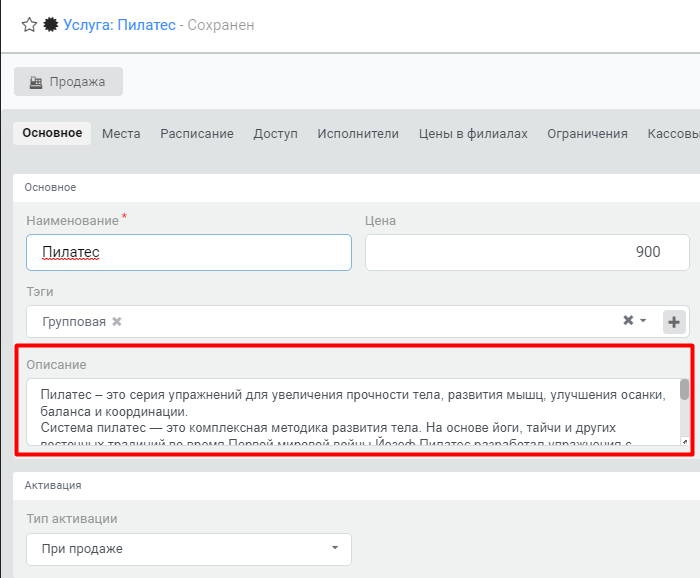Image resolution: width=700 pixels, height=578 pixels.
Task: Open the Расписание tab
Action: coord(197,133)
